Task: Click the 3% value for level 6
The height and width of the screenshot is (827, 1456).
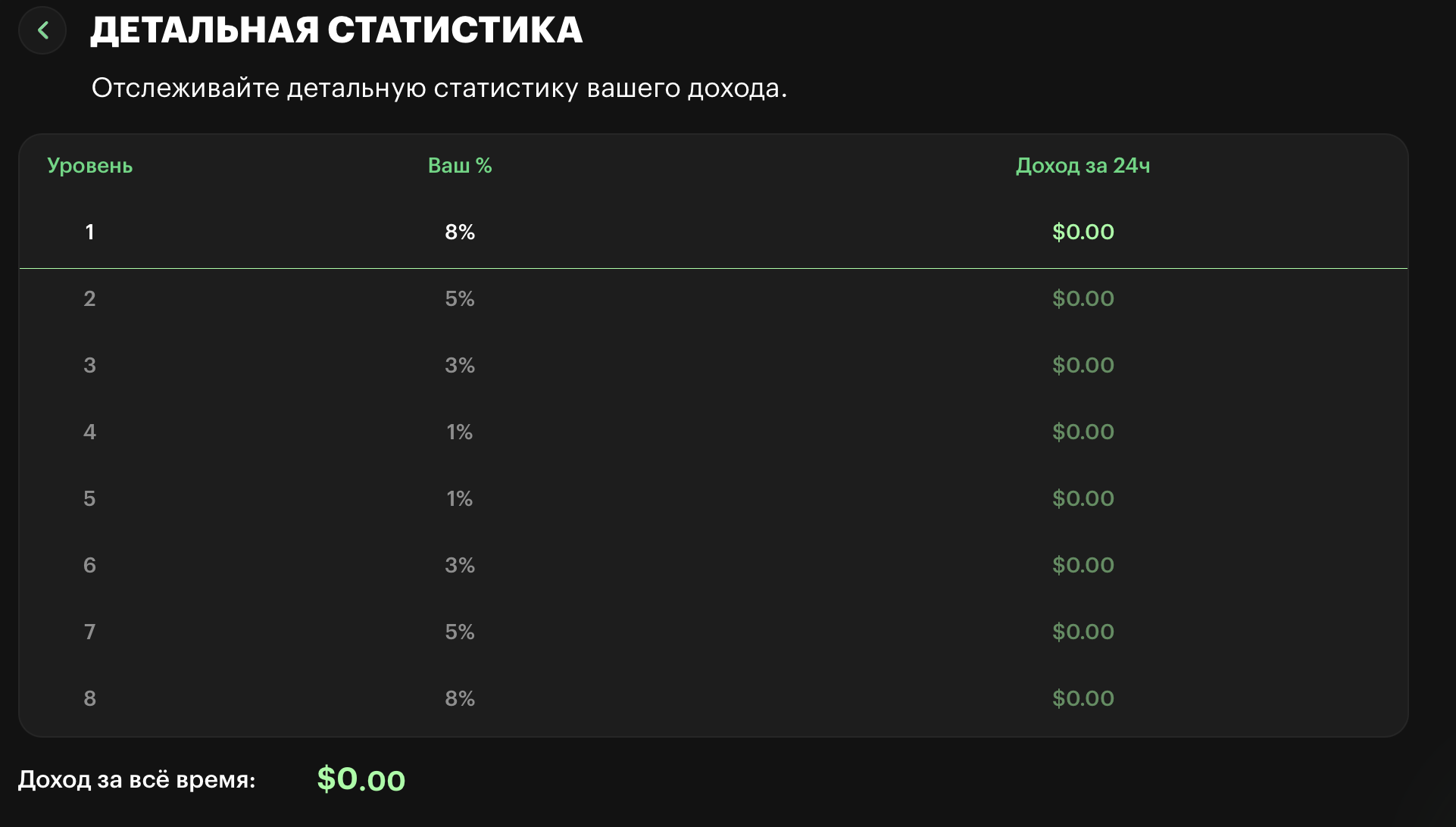Action: pyautogui.click(x=460, y=565)
